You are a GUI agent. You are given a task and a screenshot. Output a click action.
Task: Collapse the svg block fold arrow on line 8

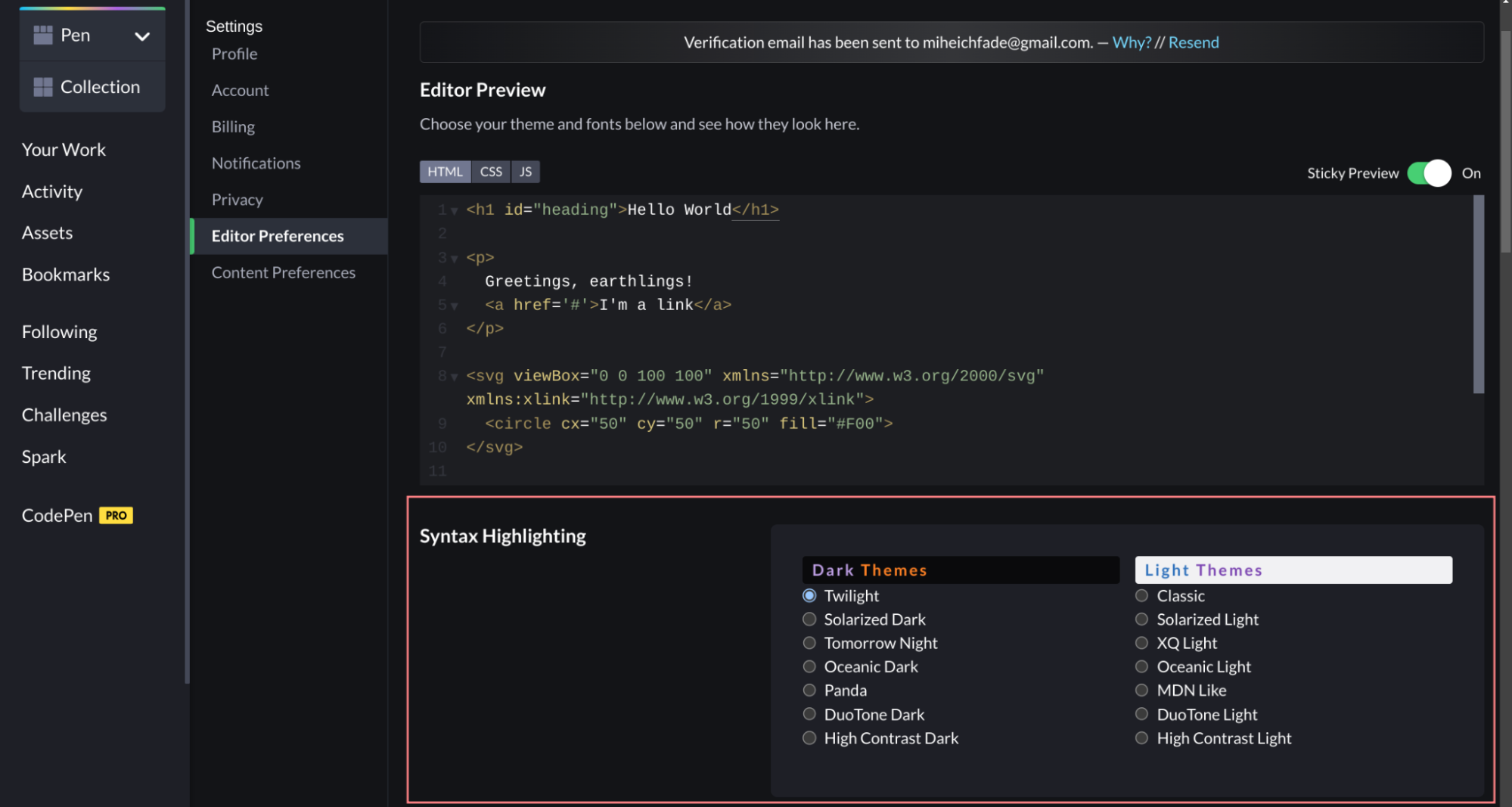[454, 377]
